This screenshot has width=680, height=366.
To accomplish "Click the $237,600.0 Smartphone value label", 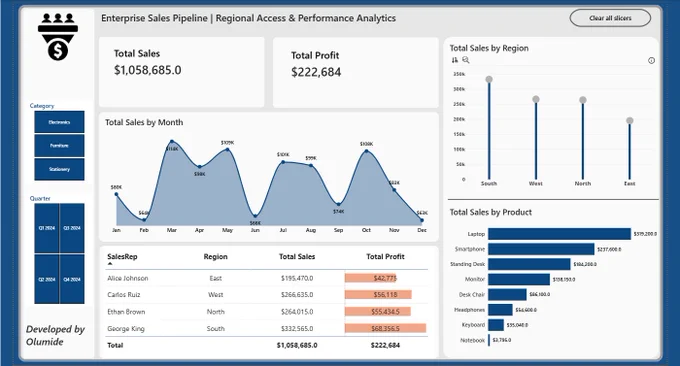I will point(609,249).
